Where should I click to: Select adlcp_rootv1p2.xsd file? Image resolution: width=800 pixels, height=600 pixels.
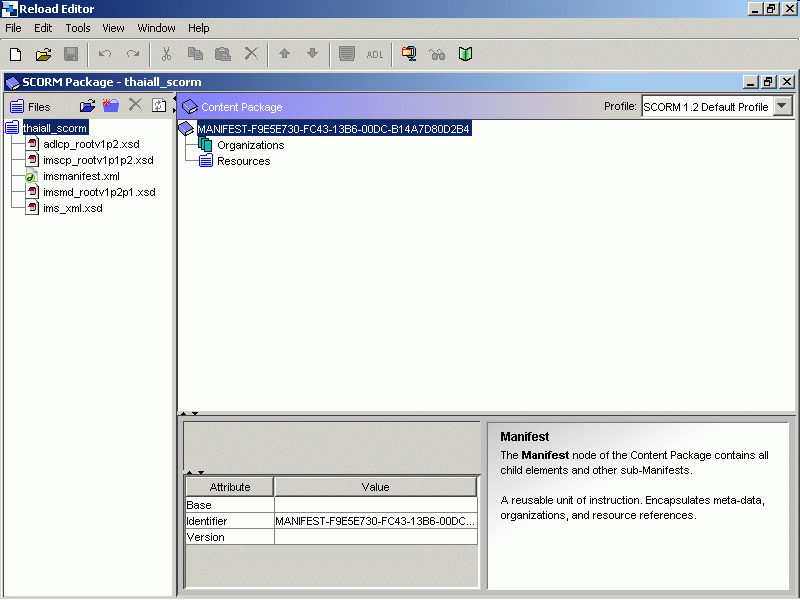[x=91, y=144]
